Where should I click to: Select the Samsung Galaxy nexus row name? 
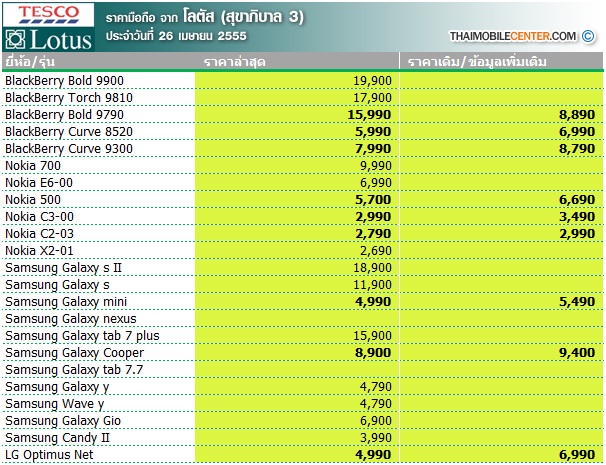71,319
